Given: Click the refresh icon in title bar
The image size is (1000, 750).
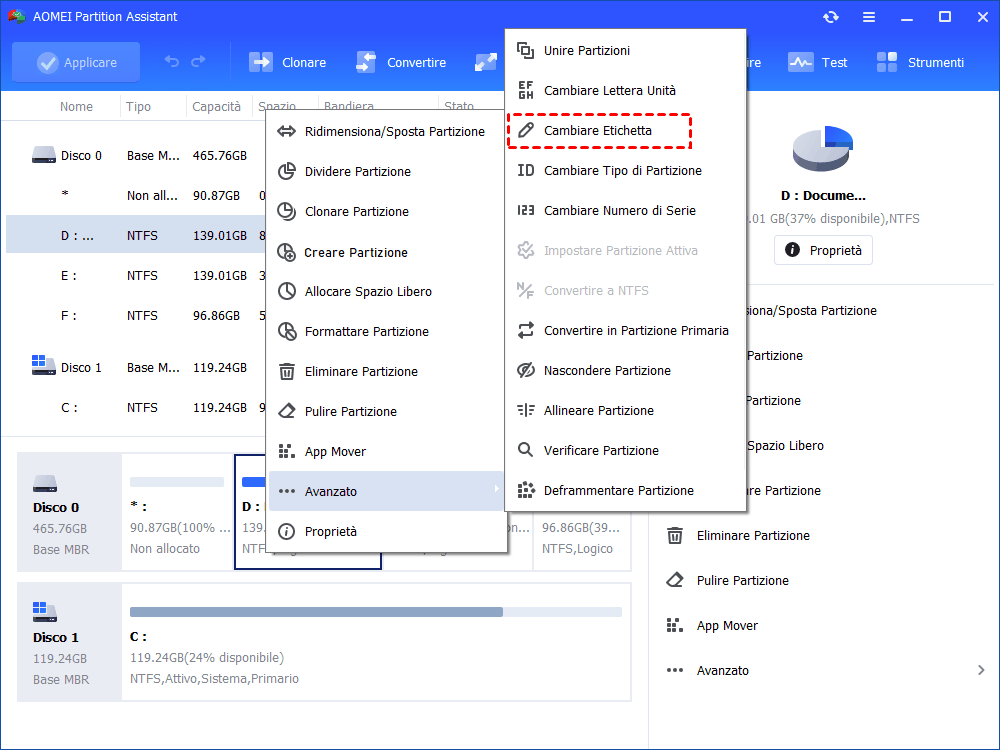Looking at the screenshot, I should (830, 17).
